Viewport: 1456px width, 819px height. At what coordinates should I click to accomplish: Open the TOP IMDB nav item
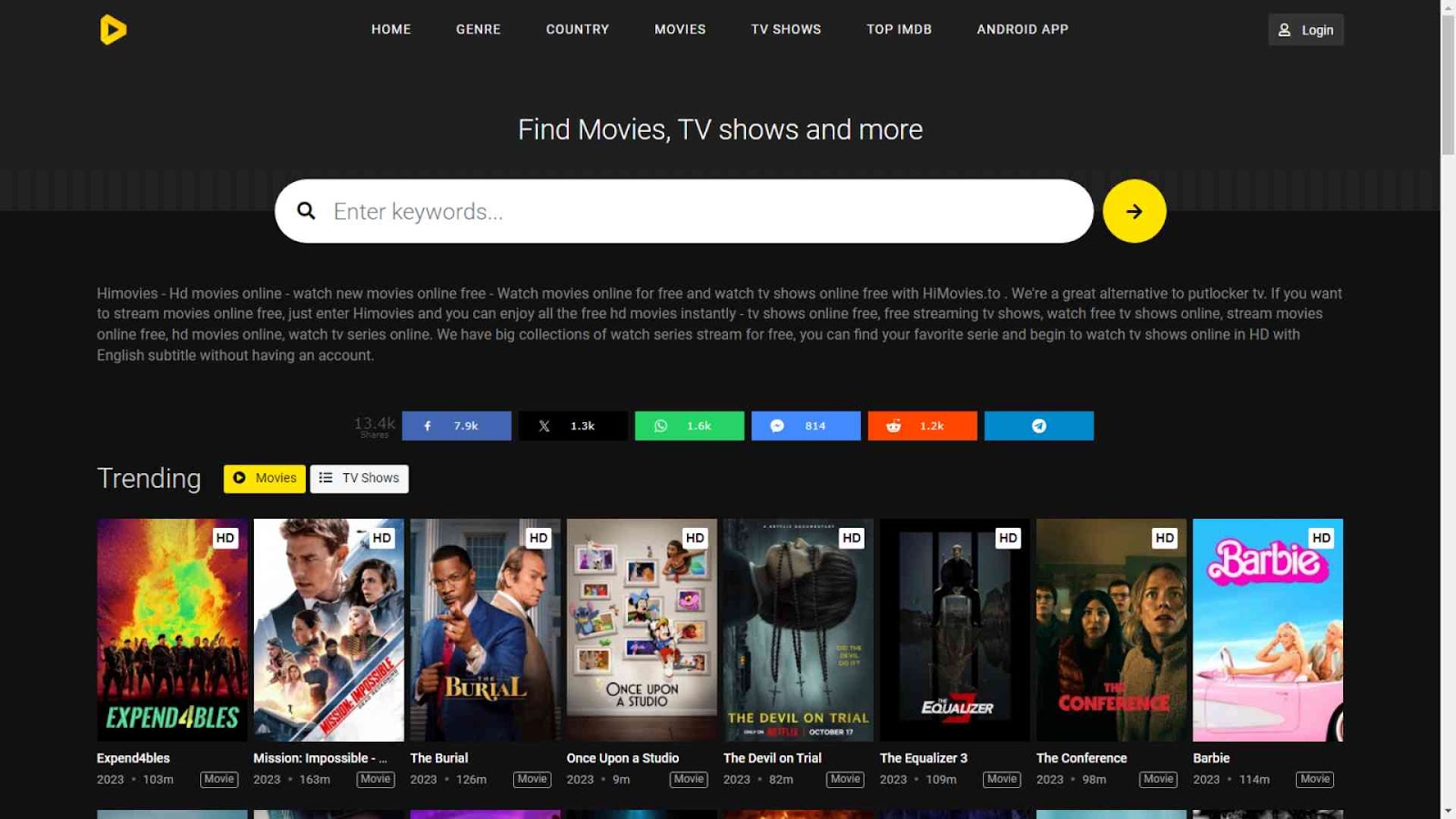click(x=899, y=29)
